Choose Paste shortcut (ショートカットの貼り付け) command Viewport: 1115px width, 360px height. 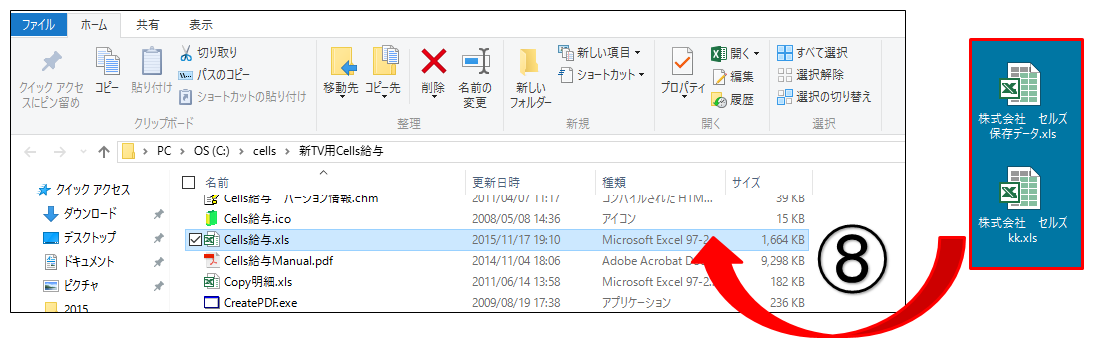(242, 96)
